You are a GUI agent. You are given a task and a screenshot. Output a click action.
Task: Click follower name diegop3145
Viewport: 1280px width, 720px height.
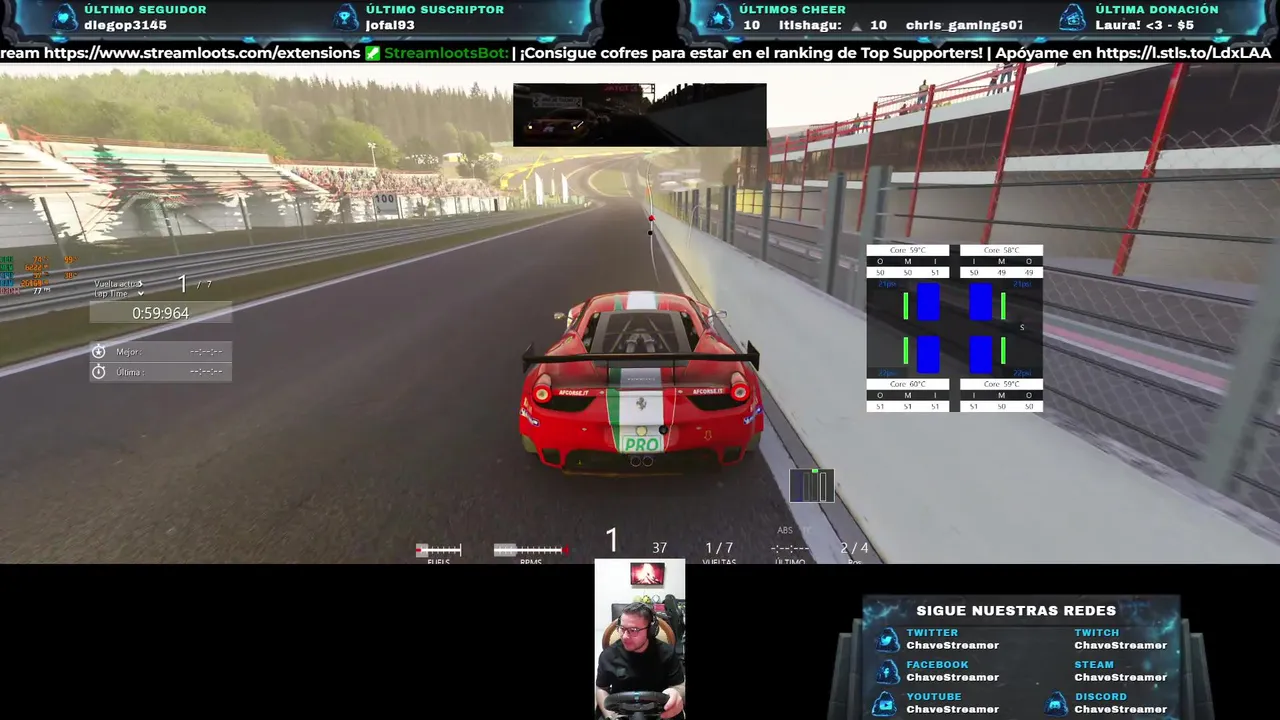(125, 25)
